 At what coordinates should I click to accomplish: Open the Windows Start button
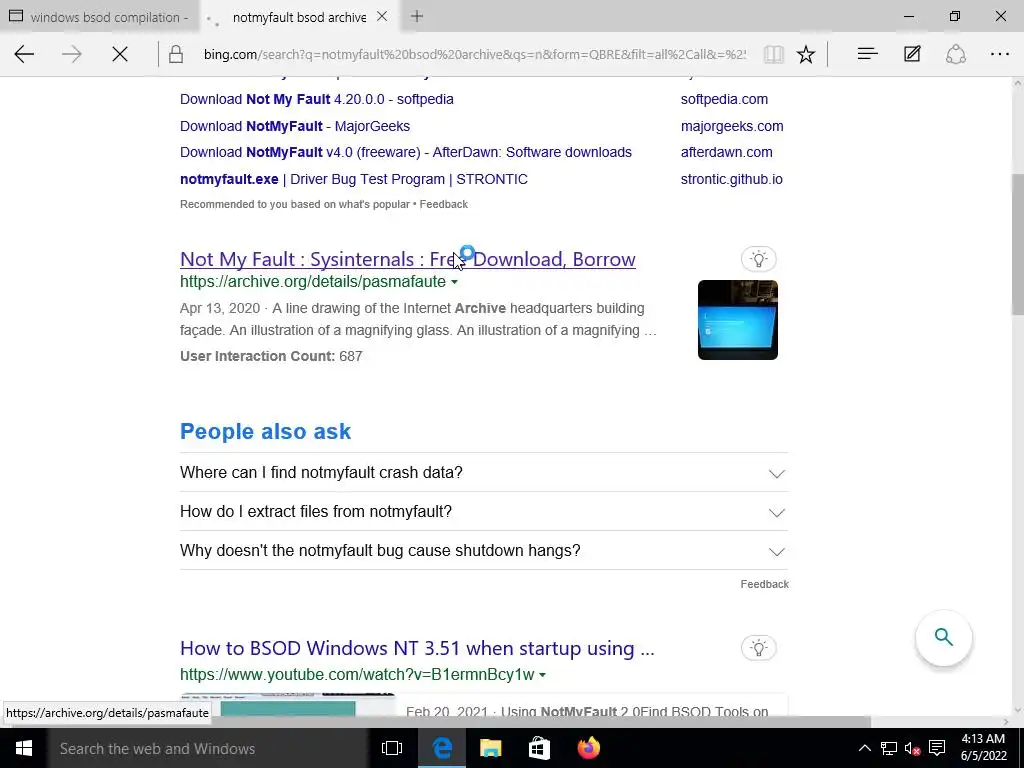tap(24, 748)
